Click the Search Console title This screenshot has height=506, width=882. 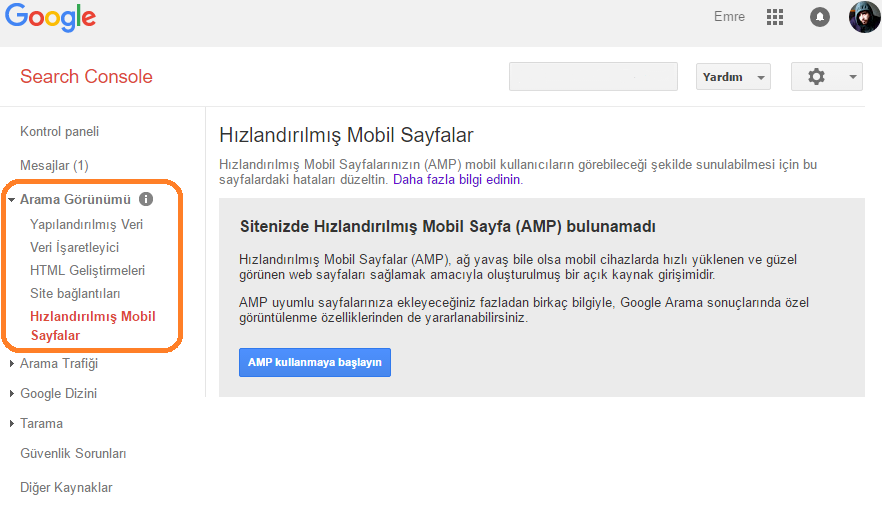87,76
